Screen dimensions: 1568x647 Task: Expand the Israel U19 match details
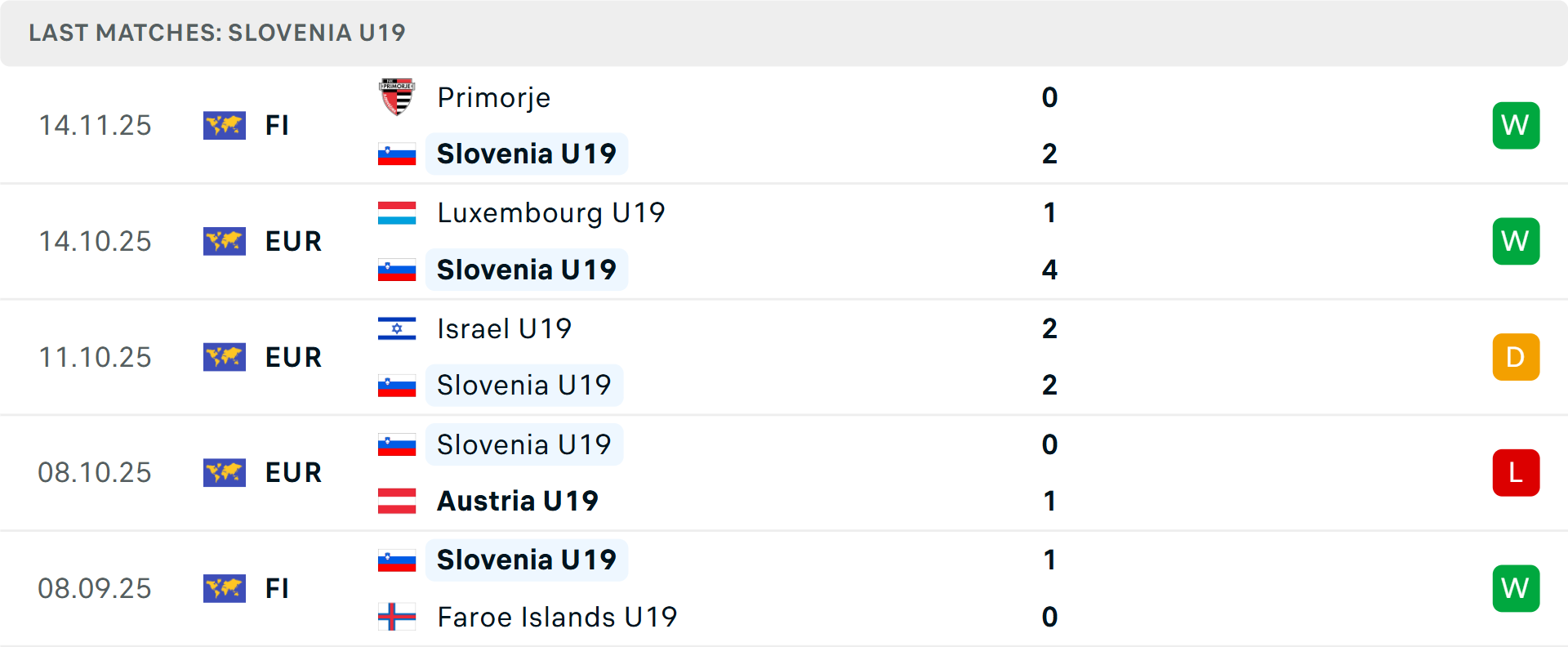[784, 356]
